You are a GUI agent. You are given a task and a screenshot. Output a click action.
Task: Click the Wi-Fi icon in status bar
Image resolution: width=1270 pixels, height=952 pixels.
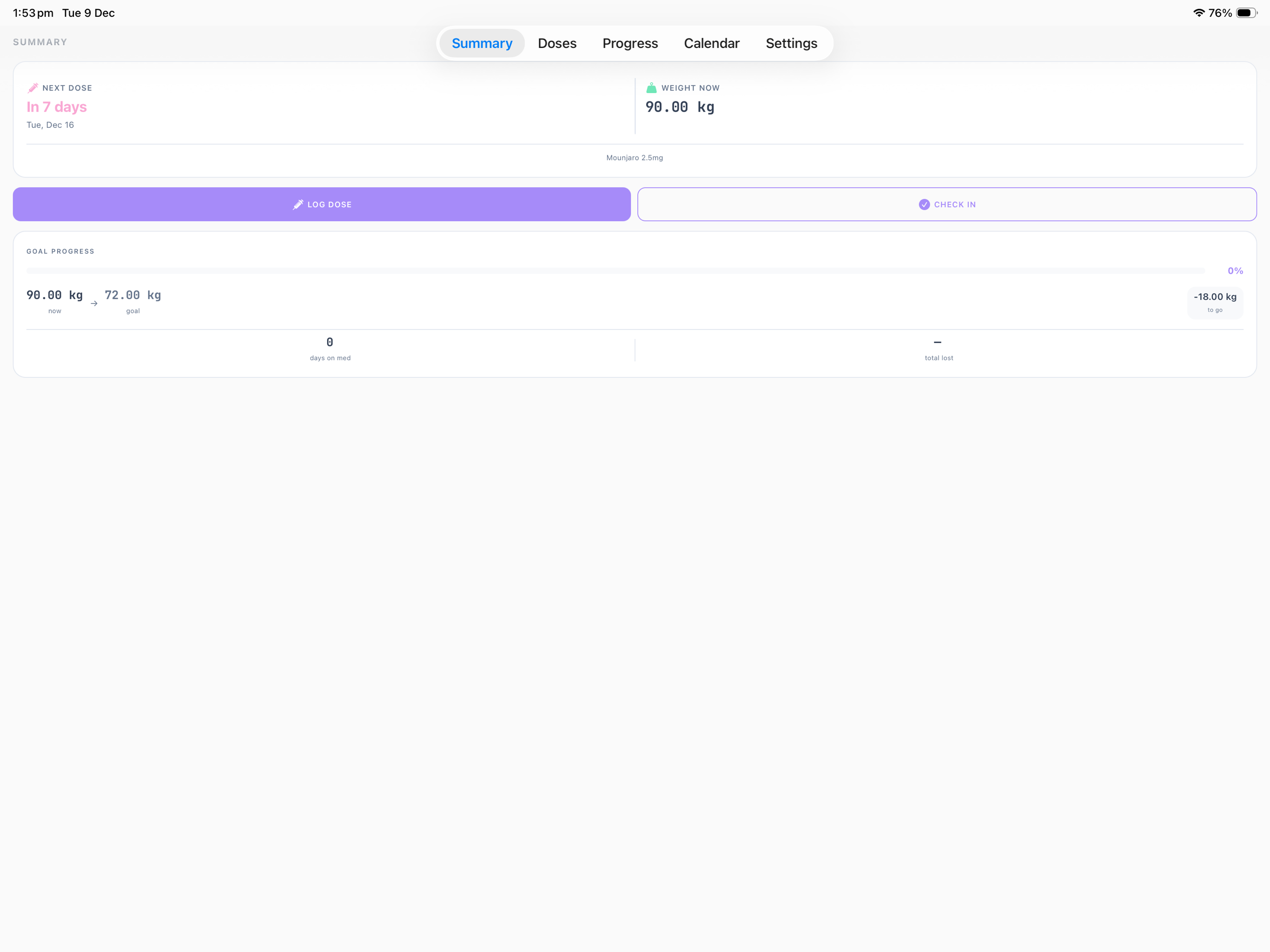pyautogui.click(x=1199, y=13)
